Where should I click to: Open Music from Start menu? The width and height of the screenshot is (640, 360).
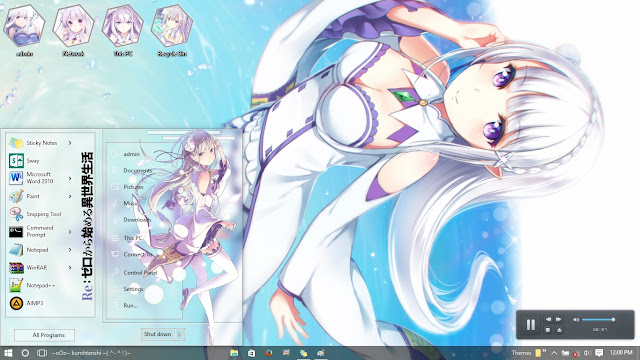click(x=131, y=203)
